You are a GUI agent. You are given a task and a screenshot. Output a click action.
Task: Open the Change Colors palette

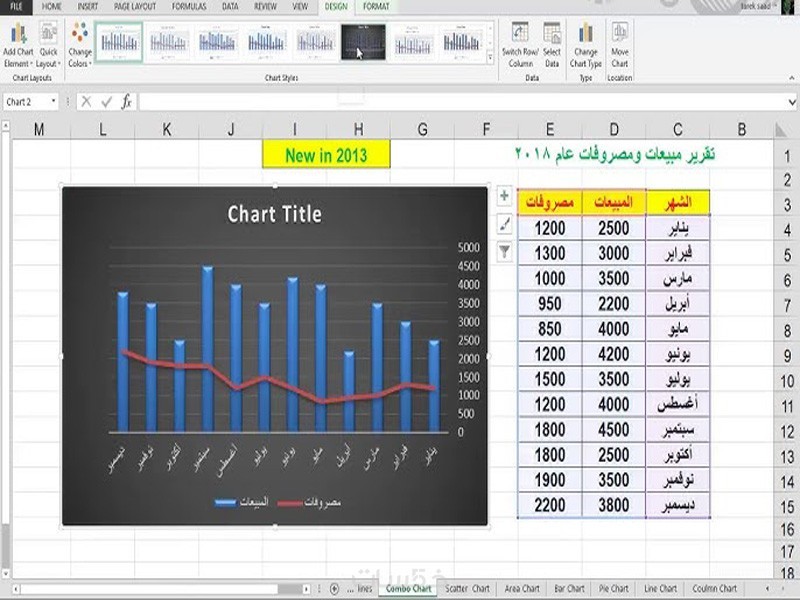pos(80,45)
